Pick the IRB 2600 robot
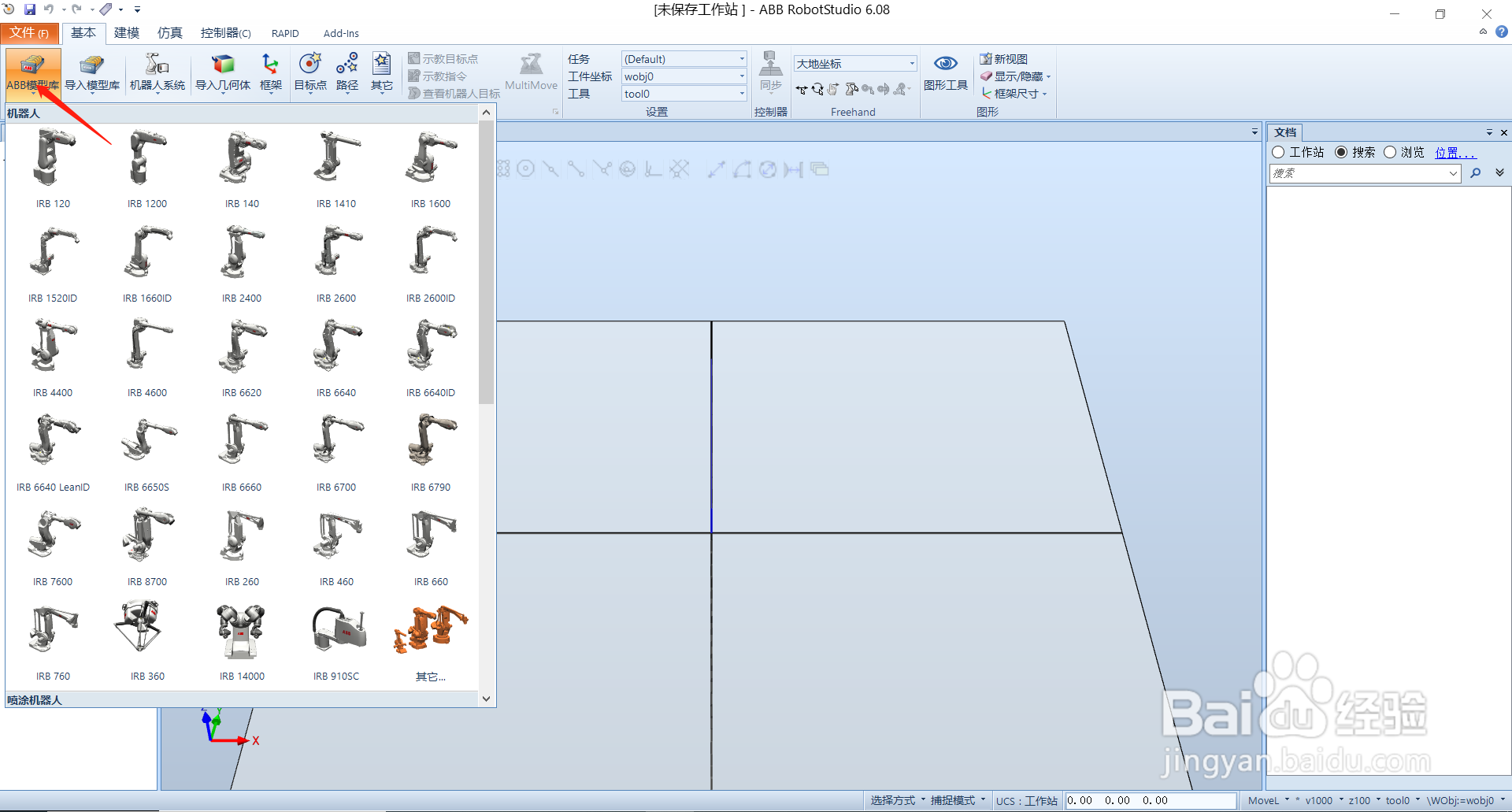Viewport: 1512px width, 812px height. pos(336,264)
